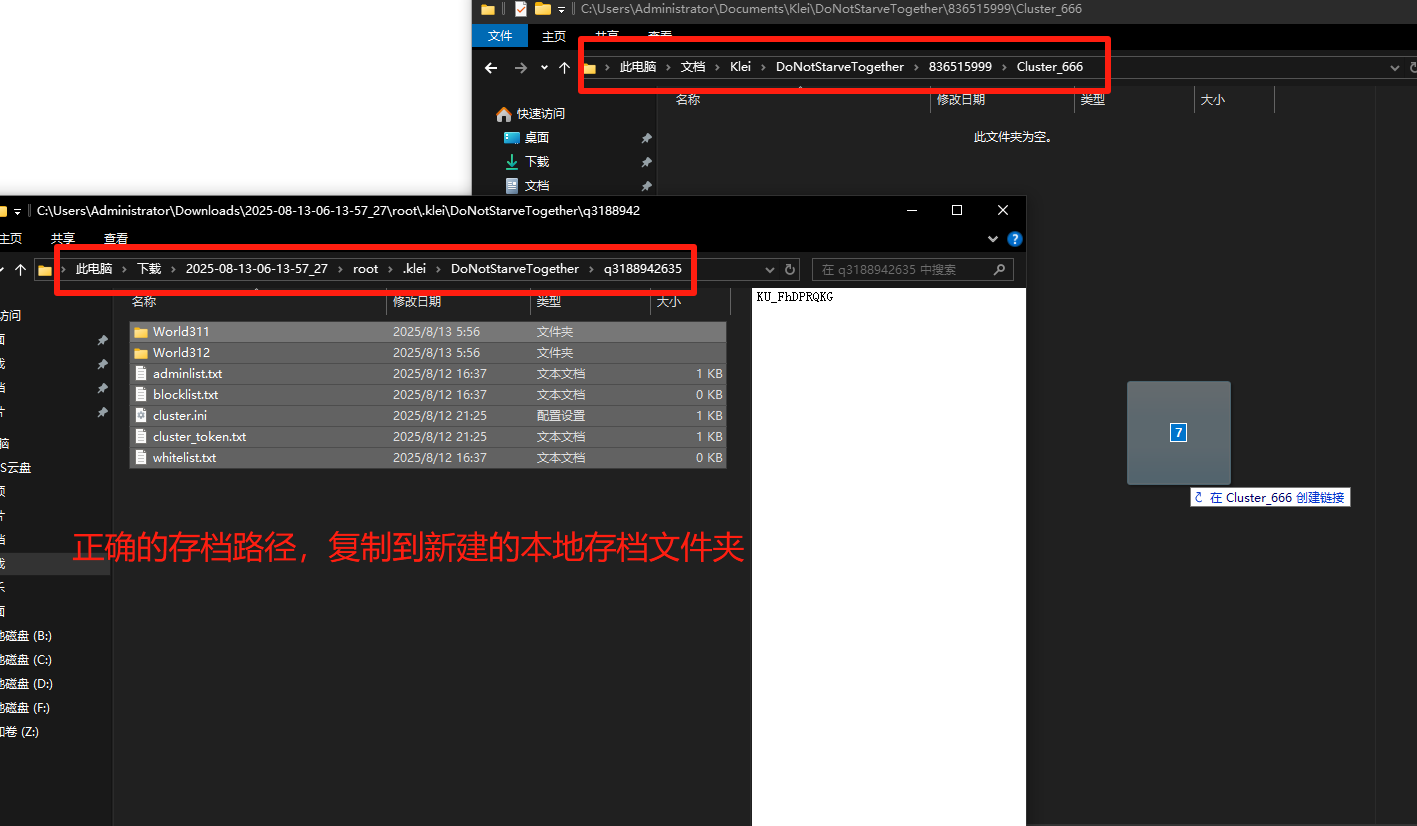
Task: Select the World312 folder
Action: coord(428,353)
